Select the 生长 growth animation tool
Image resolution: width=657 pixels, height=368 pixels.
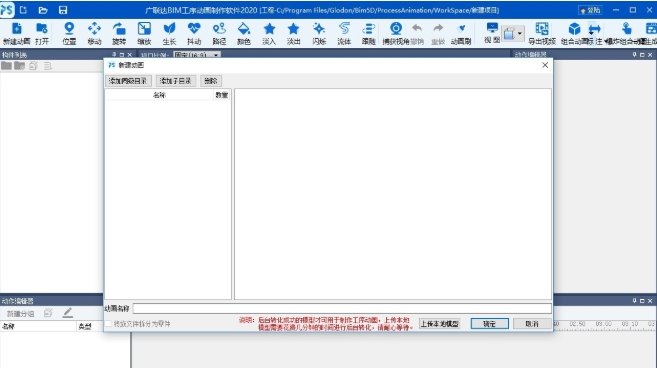pos(169,34)
